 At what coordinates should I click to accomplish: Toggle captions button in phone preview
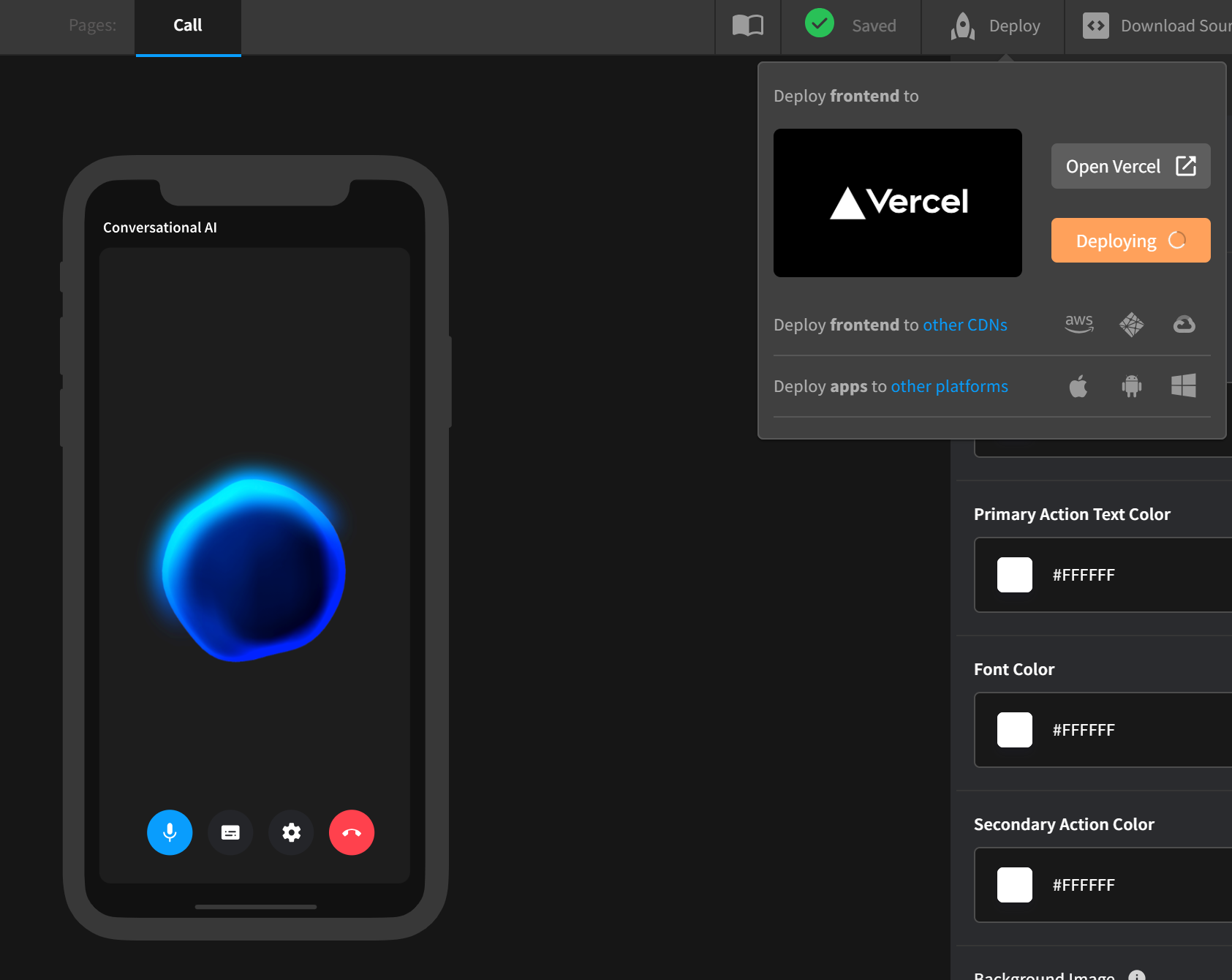pos(230,832)
